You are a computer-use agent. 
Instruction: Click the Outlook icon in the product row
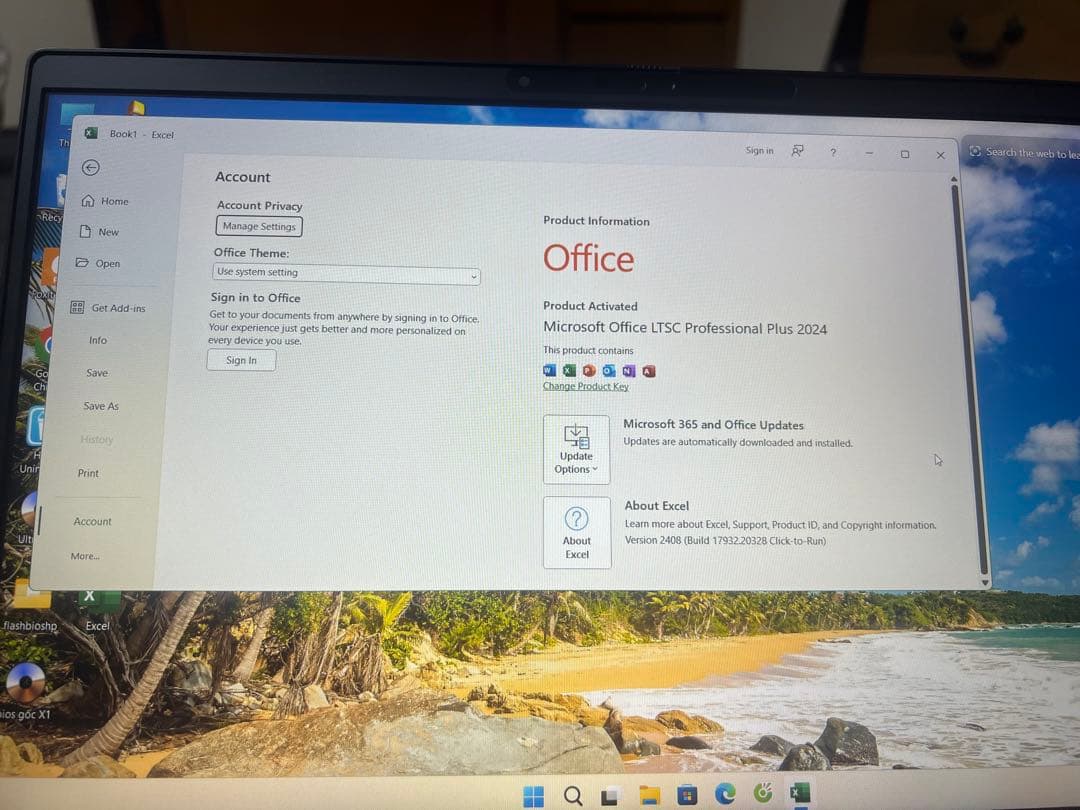click(609, 370)
